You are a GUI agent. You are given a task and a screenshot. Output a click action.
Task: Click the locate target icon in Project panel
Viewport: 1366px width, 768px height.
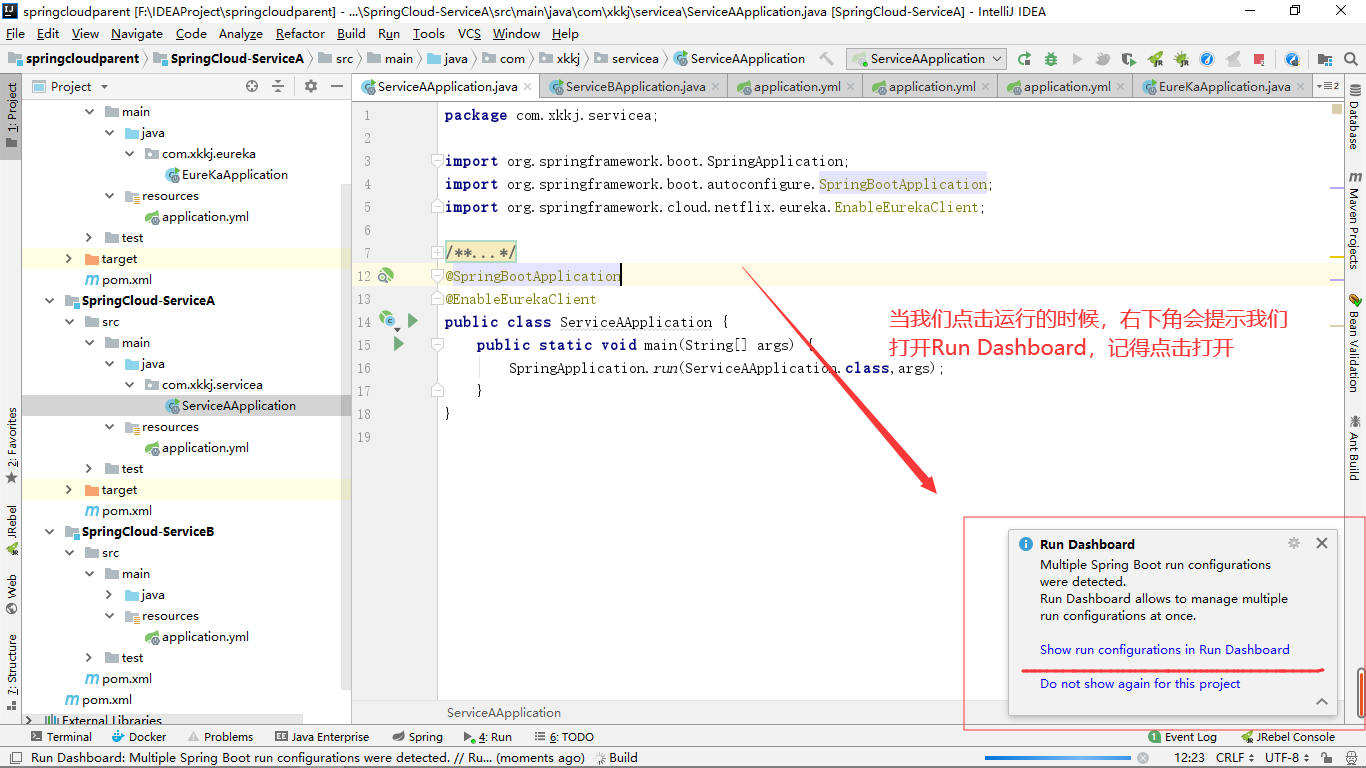252,86
